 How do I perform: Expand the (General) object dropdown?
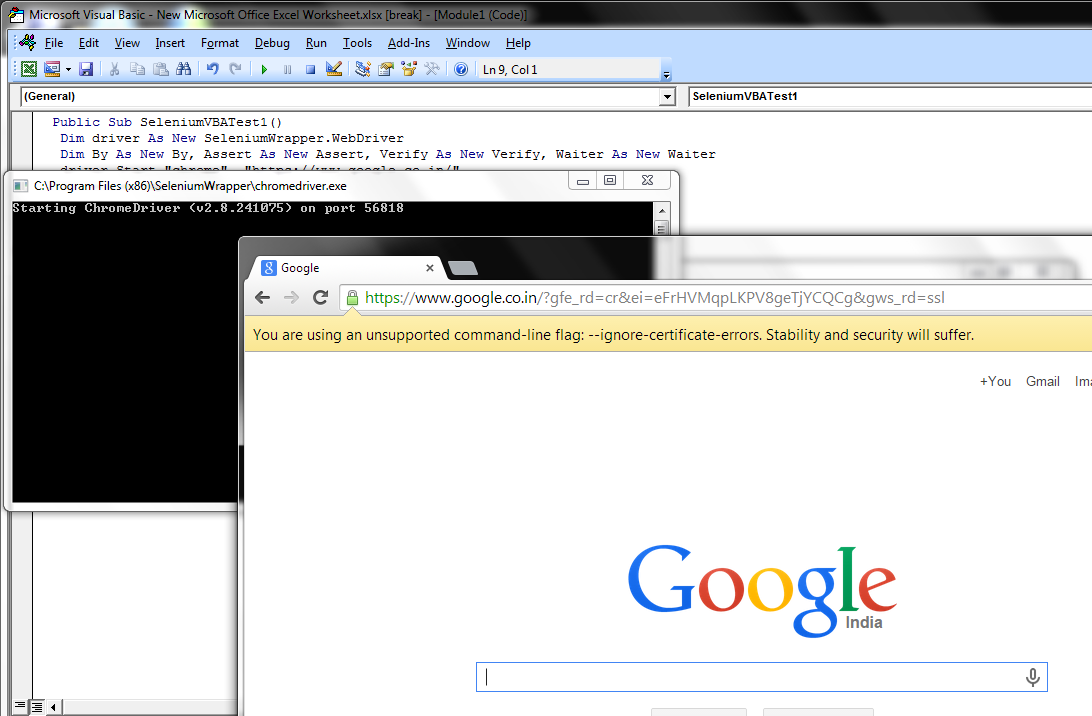pos(667,97)
